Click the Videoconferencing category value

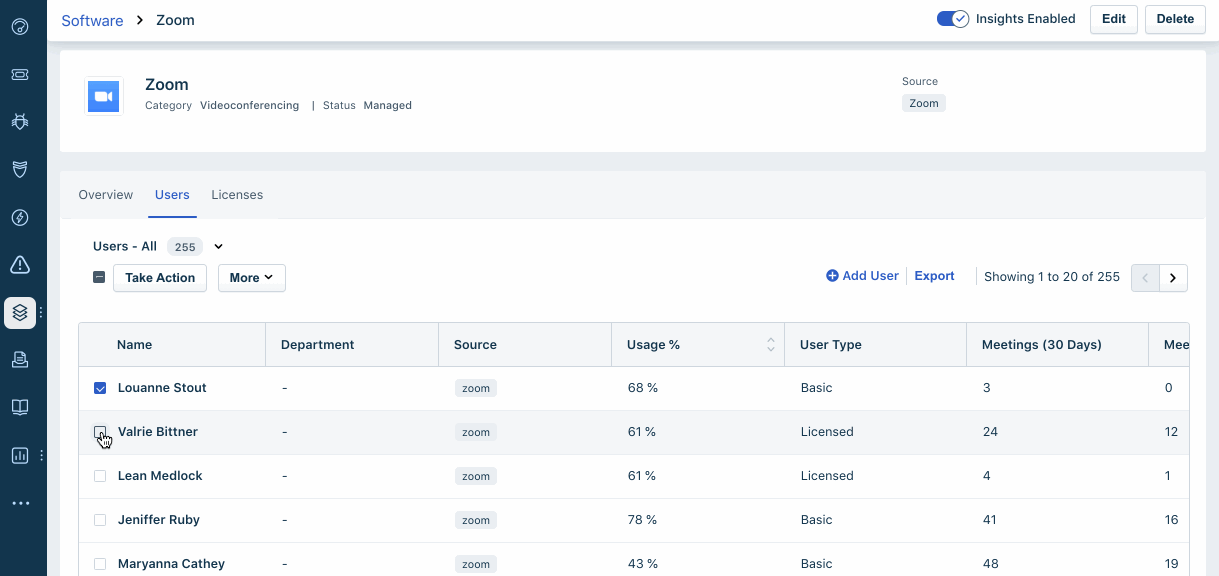click(249, 105)
